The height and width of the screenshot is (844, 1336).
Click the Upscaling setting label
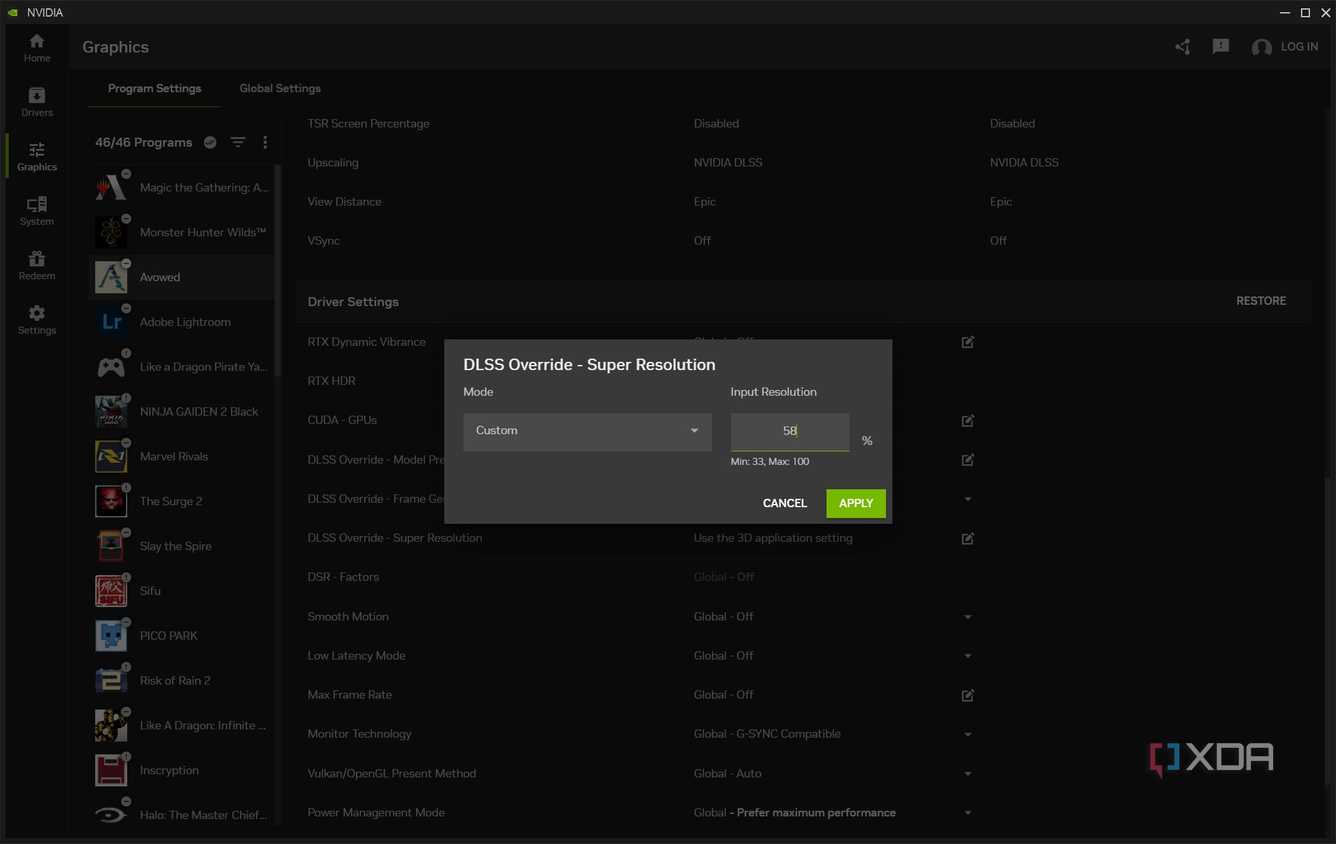333,163
